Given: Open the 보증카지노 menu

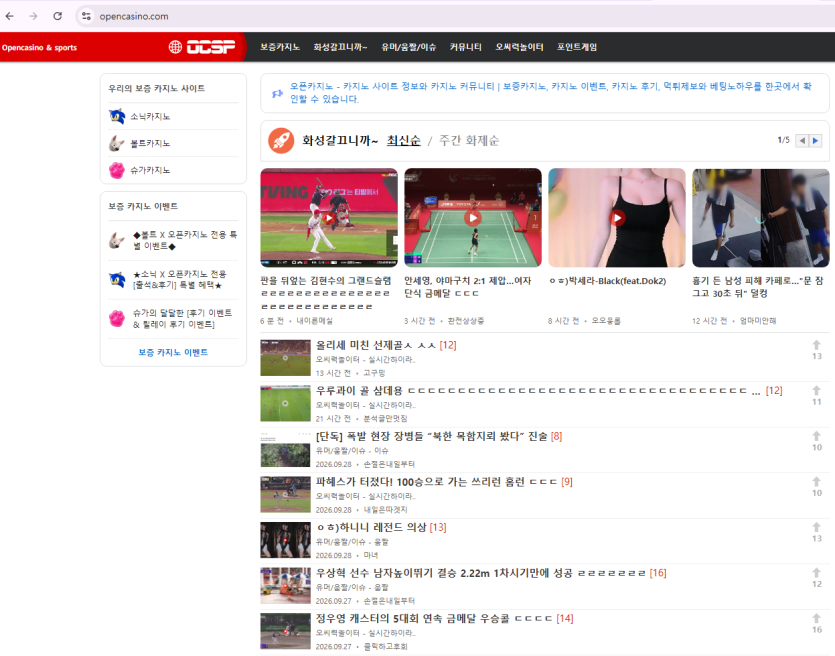Looking at the screenshot, I should [280, 47].
